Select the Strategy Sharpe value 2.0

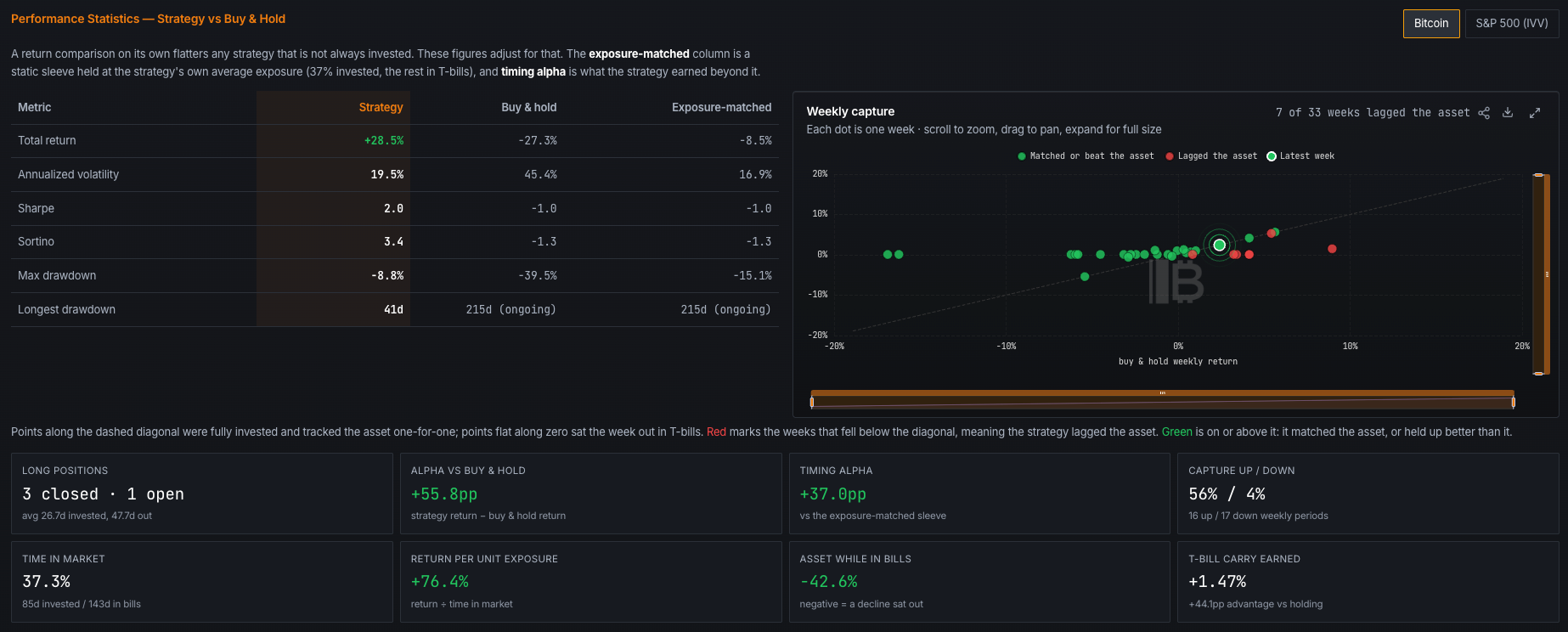[394, 208]
